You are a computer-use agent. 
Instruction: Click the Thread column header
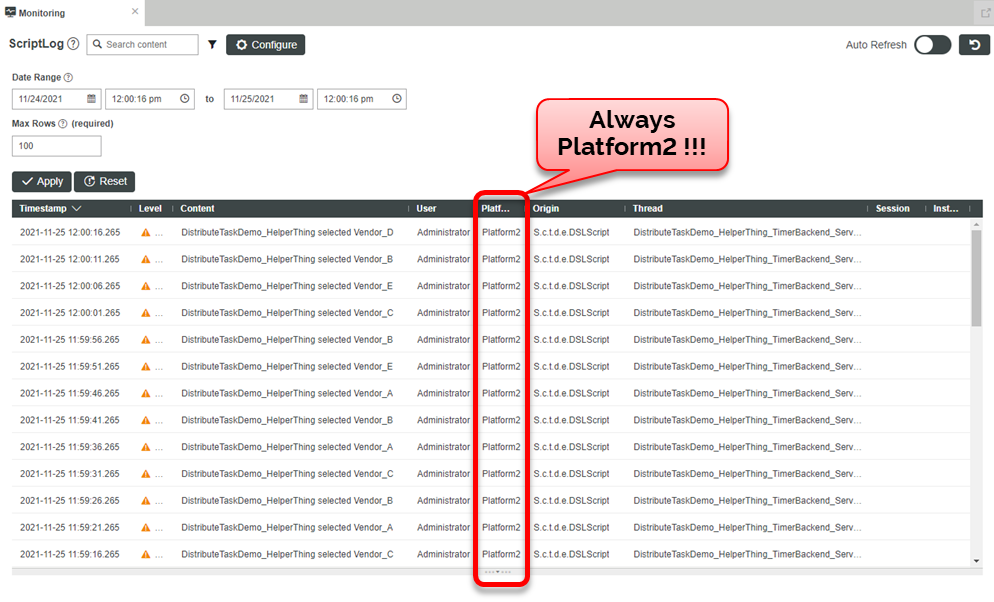[647, 208]
